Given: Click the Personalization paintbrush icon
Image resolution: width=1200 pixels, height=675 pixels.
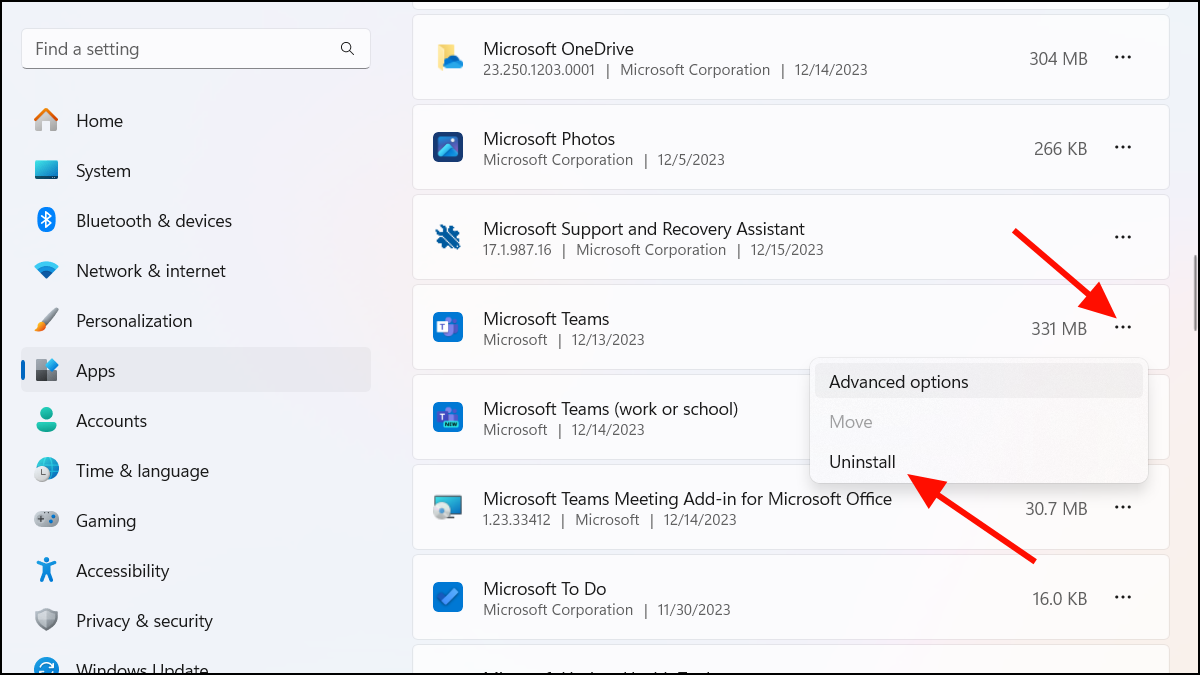Looking at the screenshot, I should (x=46, y=321).
